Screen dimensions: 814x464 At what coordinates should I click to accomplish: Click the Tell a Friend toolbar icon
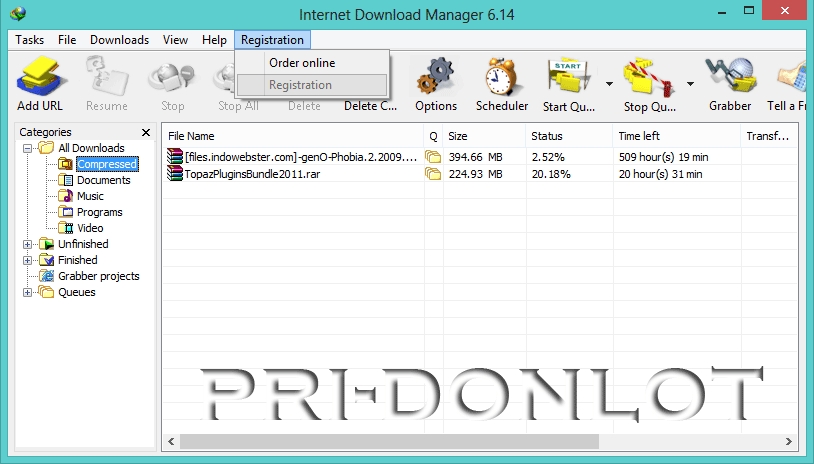coord(792,78)
